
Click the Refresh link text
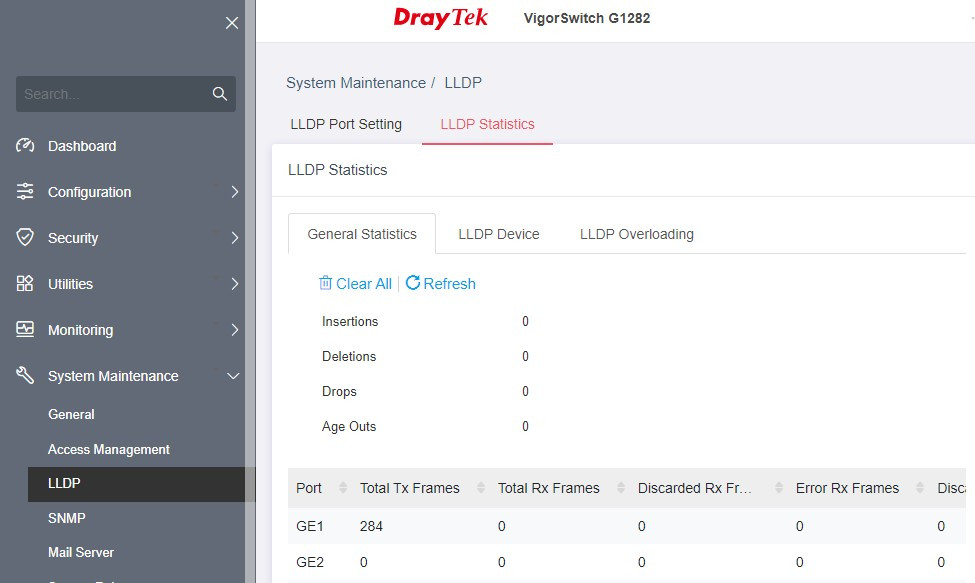click(450, 284)
